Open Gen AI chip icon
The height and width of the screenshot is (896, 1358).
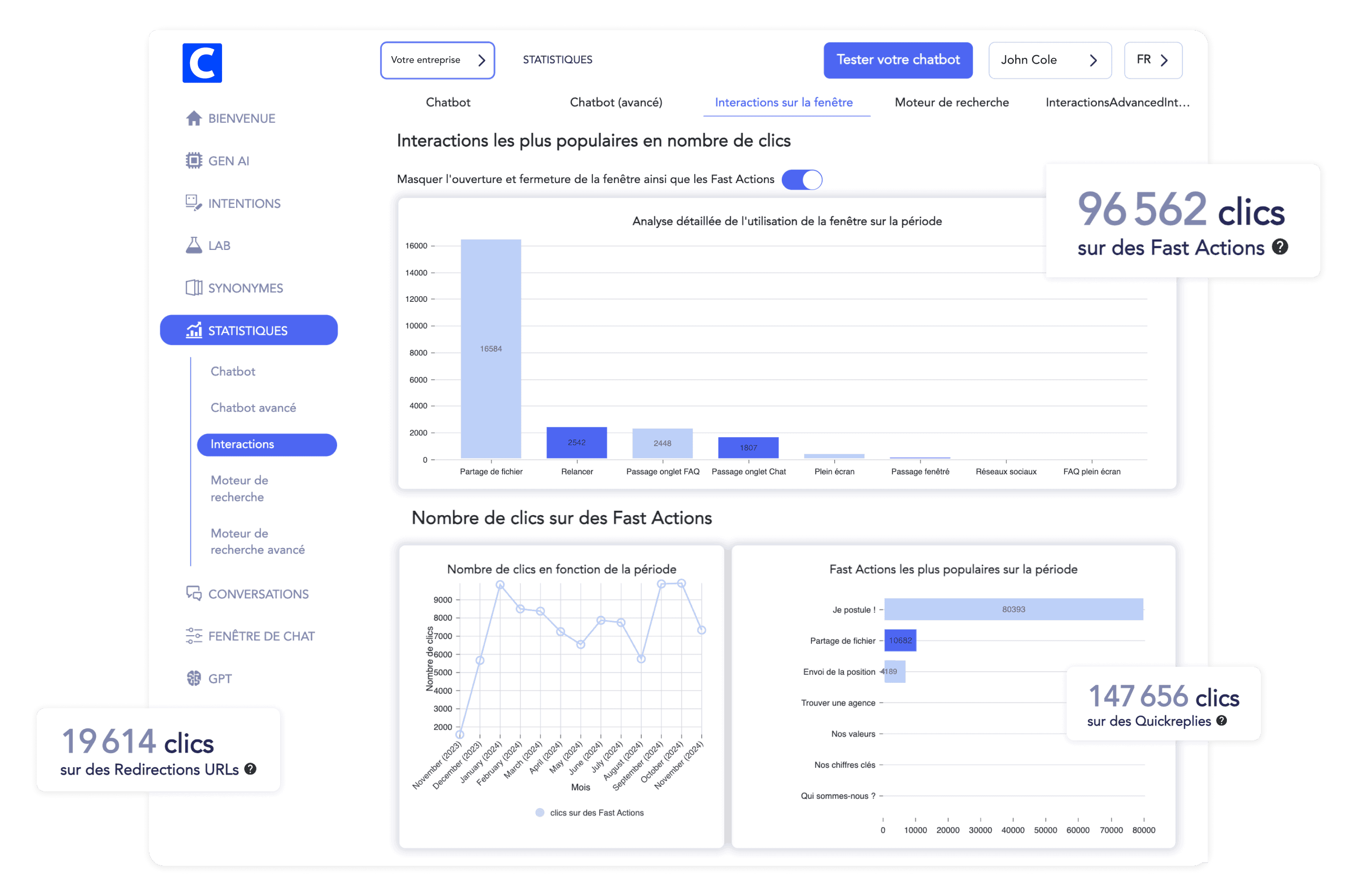pyautogui.click(x=194, y=160)
